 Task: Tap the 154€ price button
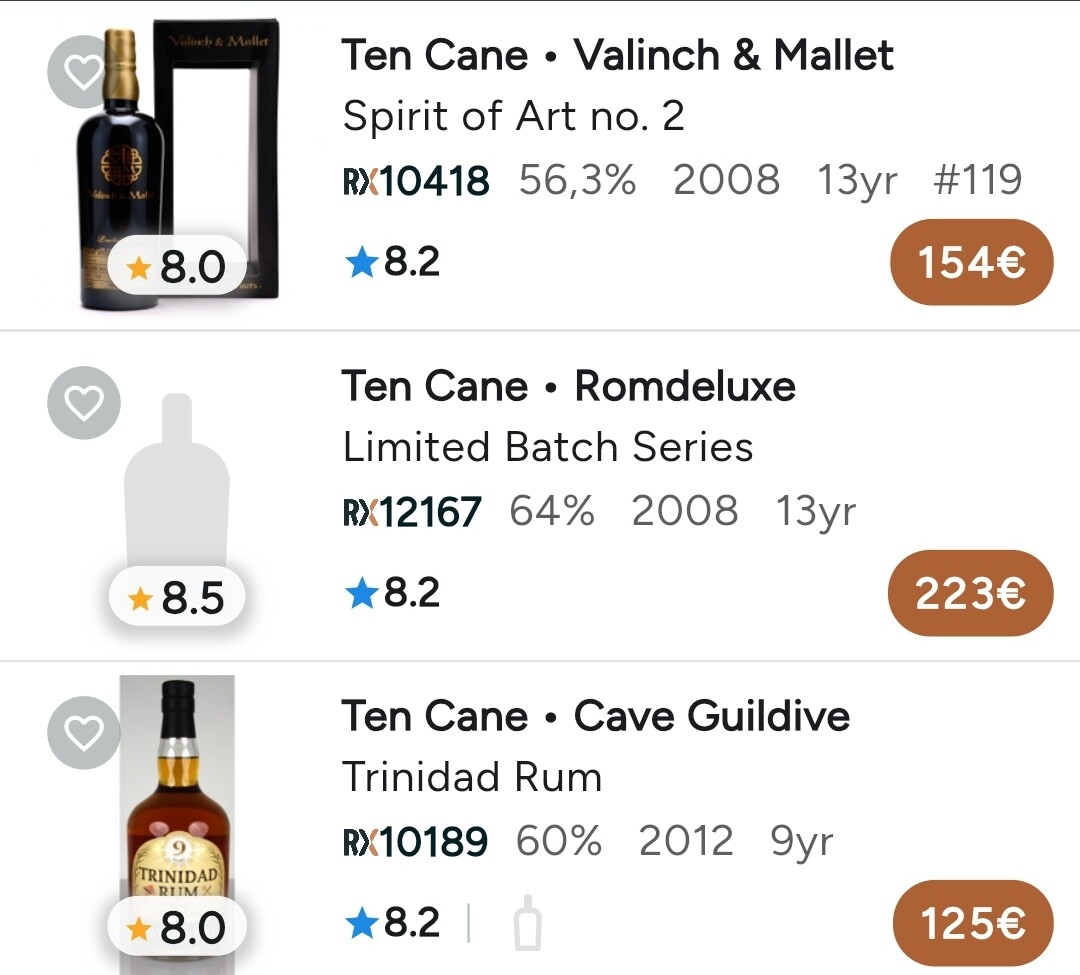[971, 263]
